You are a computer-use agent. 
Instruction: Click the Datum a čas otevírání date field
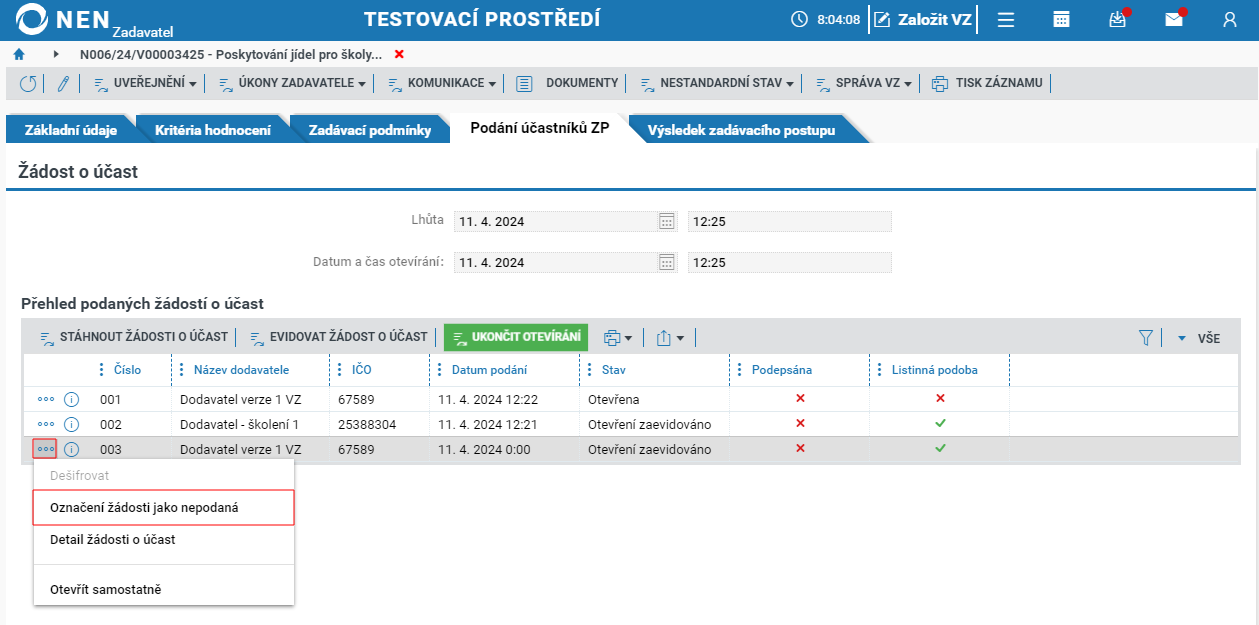coord(566,262)
